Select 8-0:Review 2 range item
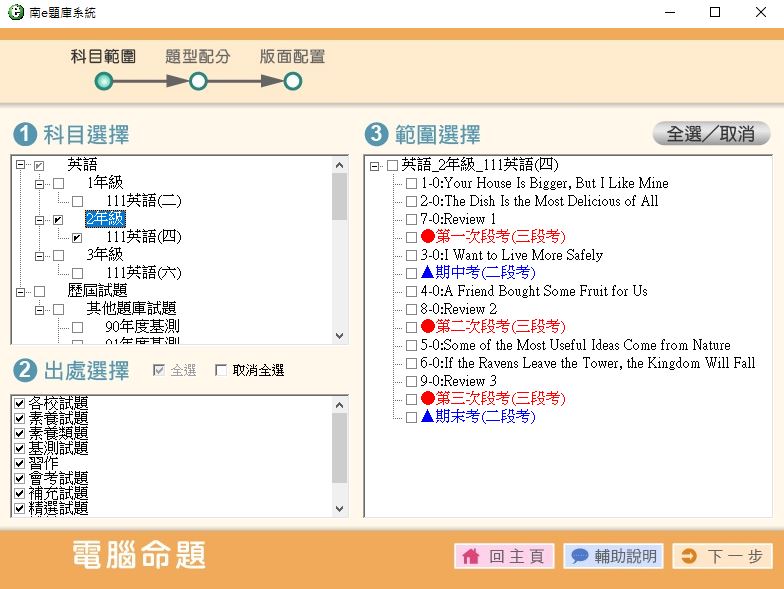Image resolution: width=784 pixels, height=589 pixels. (x=458, y=309)
